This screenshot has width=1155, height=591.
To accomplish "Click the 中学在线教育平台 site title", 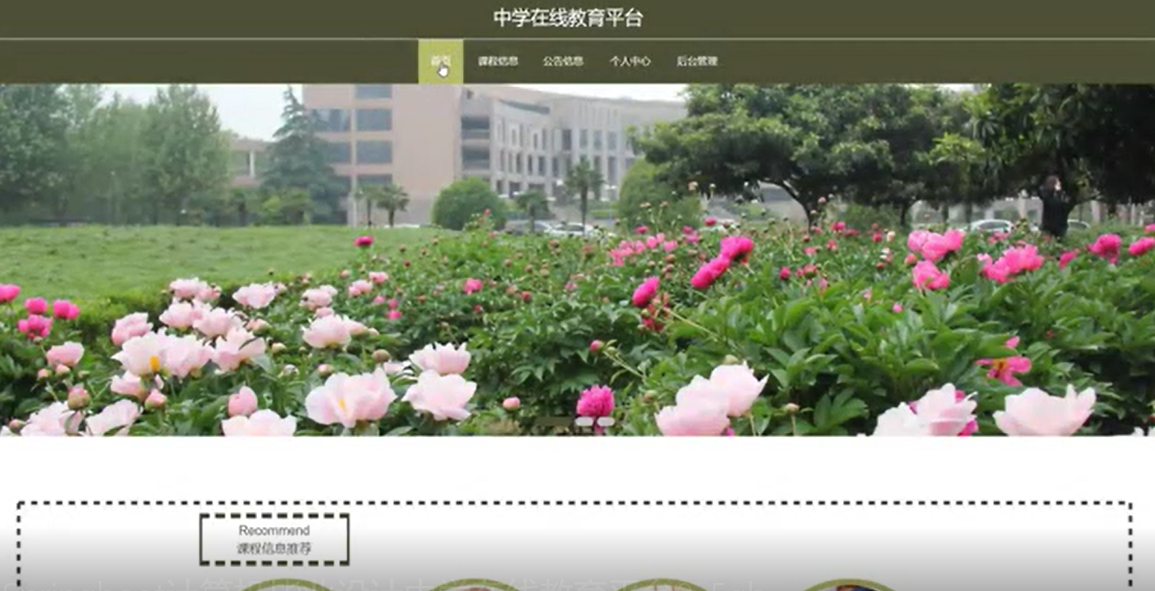I will click(x=568, y=18).
